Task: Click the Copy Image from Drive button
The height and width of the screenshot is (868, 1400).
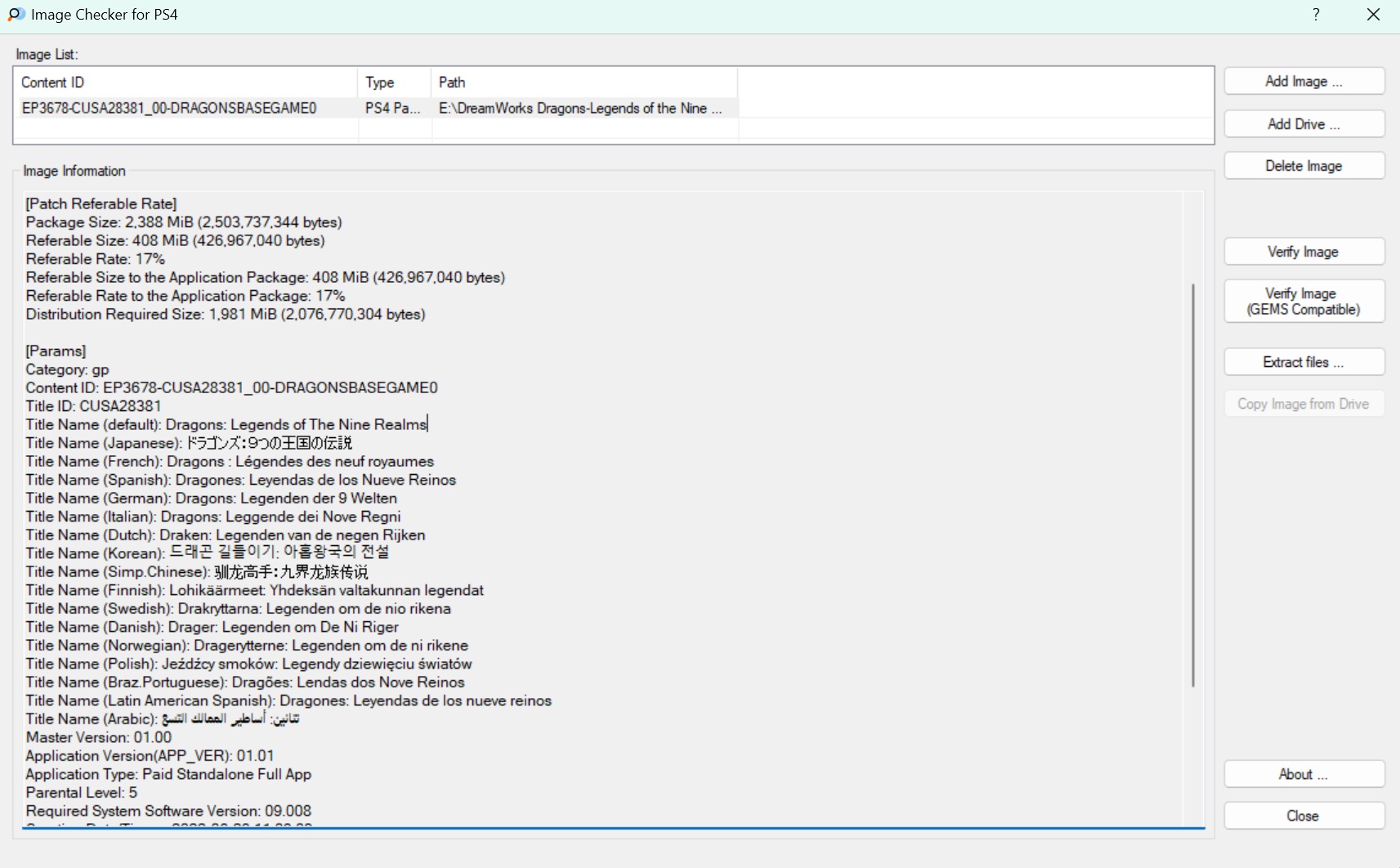Action: click(x=1304, y=404)
